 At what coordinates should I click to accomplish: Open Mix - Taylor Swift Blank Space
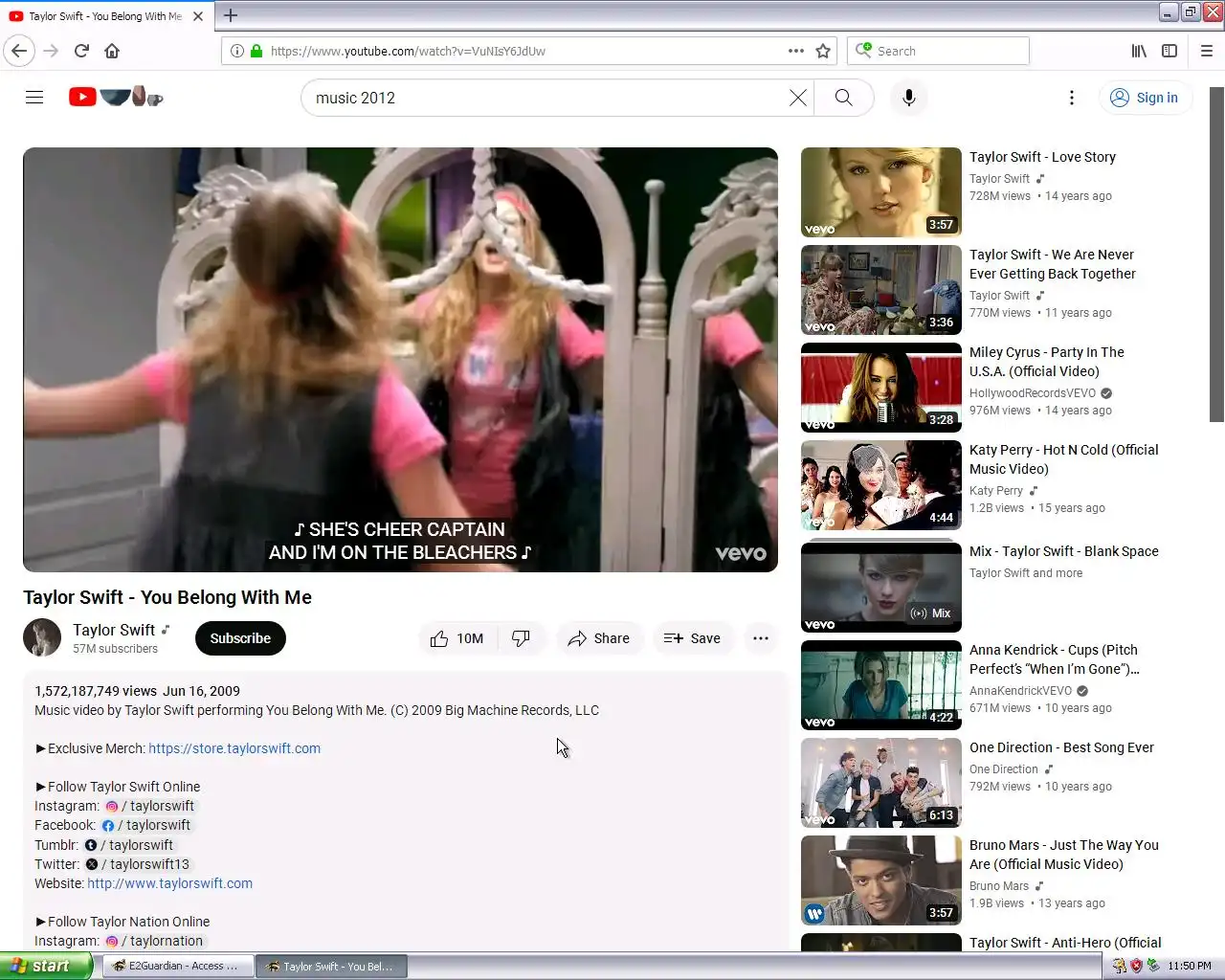click(x=1064, y=551)
